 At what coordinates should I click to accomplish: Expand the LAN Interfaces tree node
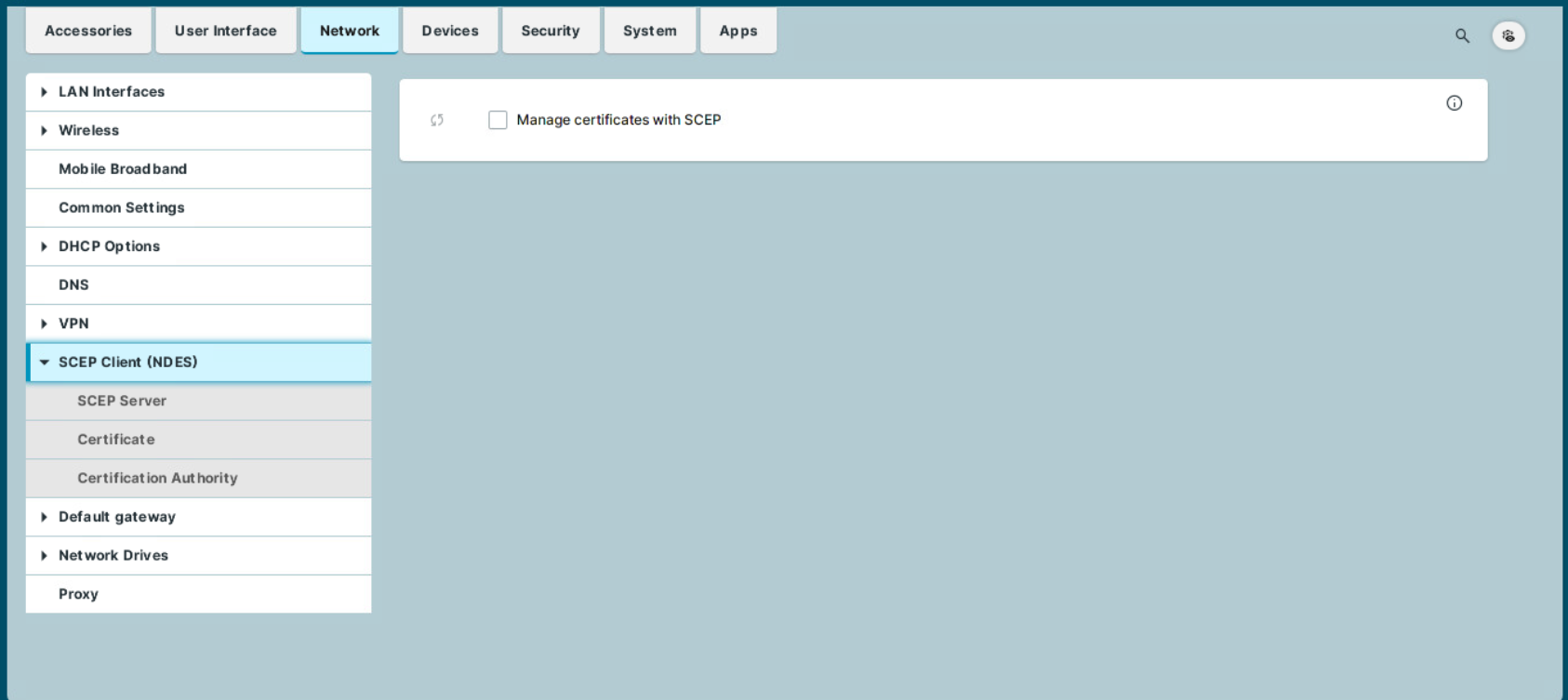[x=44, y=92]
